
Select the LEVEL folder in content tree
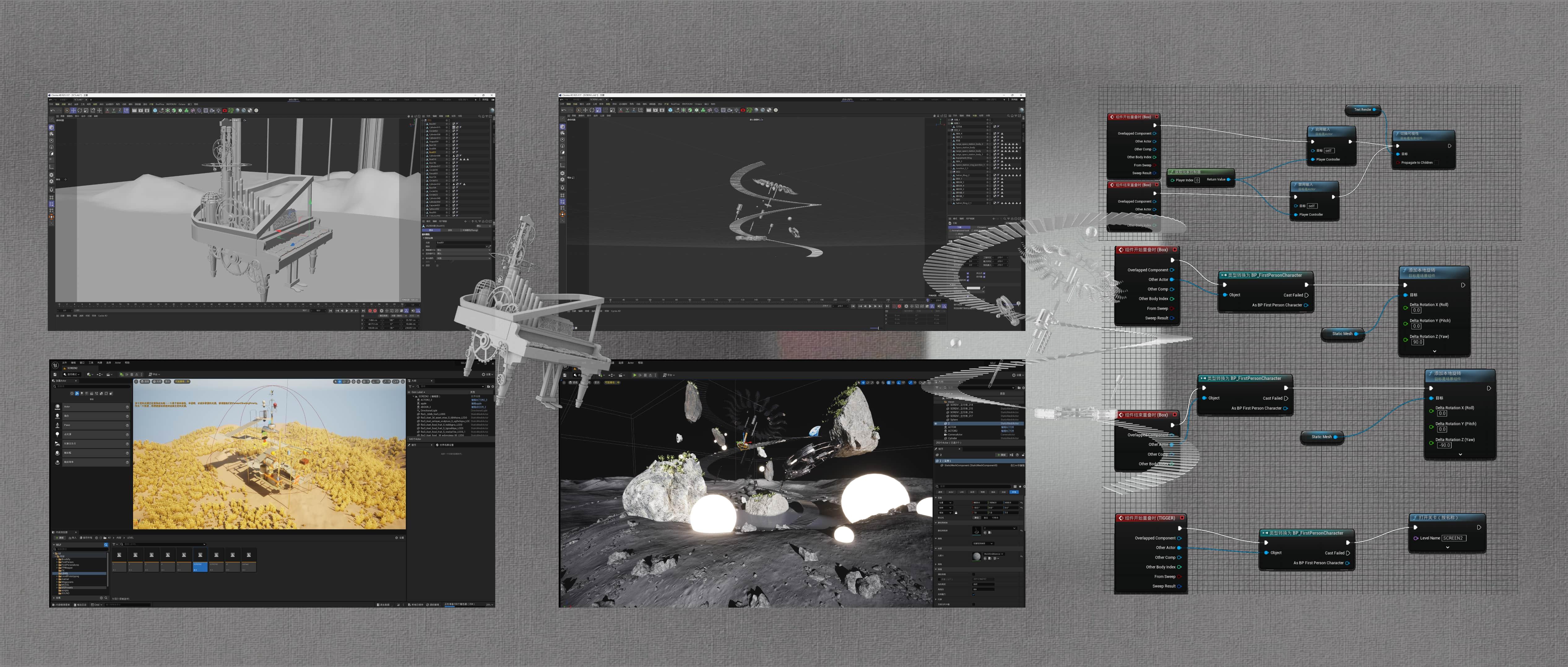point(65,573)
